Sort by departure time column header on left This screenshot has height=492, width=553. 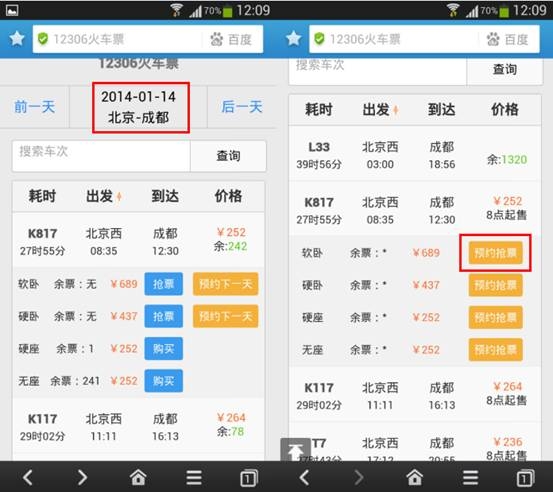104,196
